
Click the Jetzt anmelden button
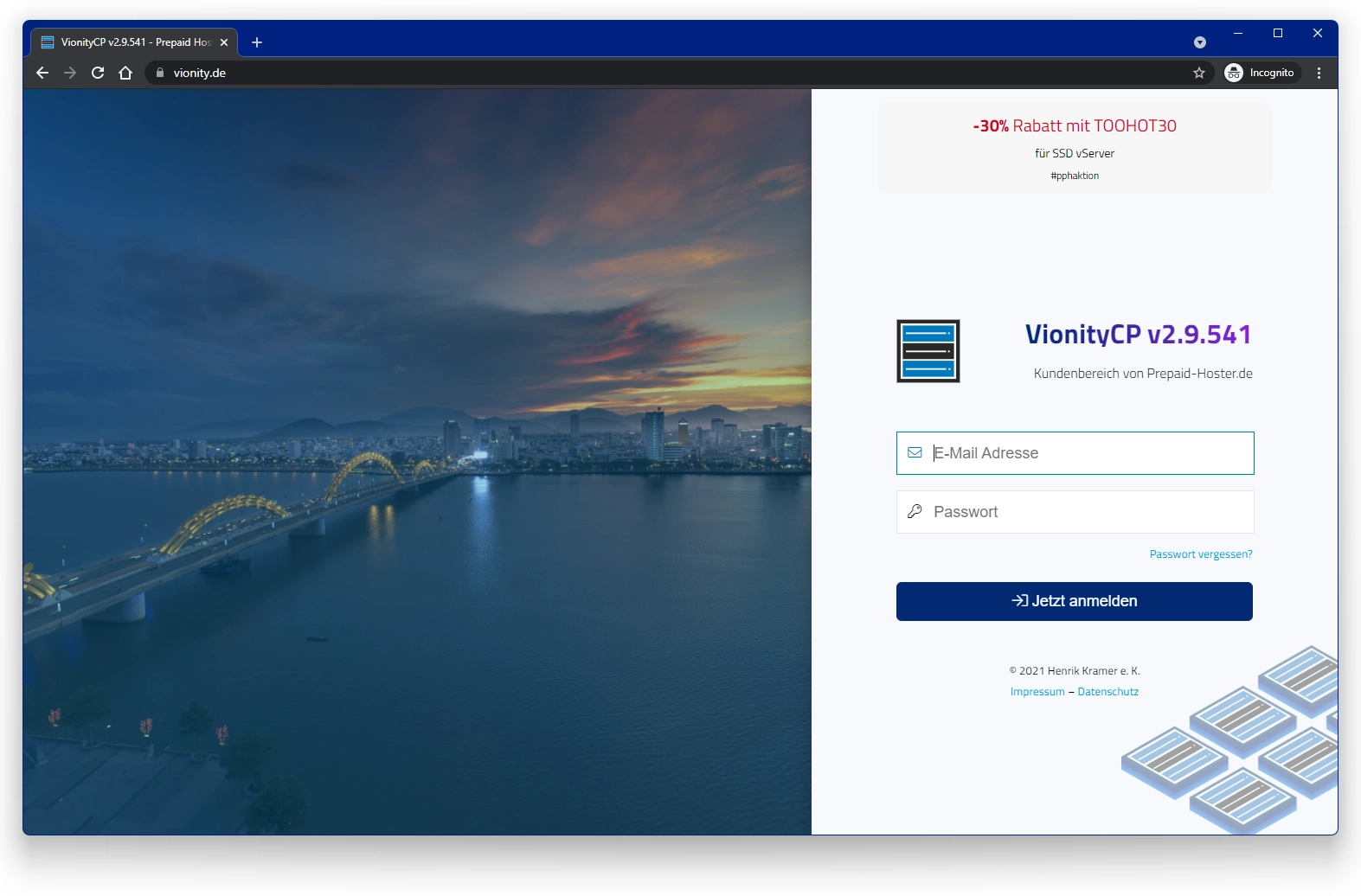pyautogui.click(x=1075, y=601)
